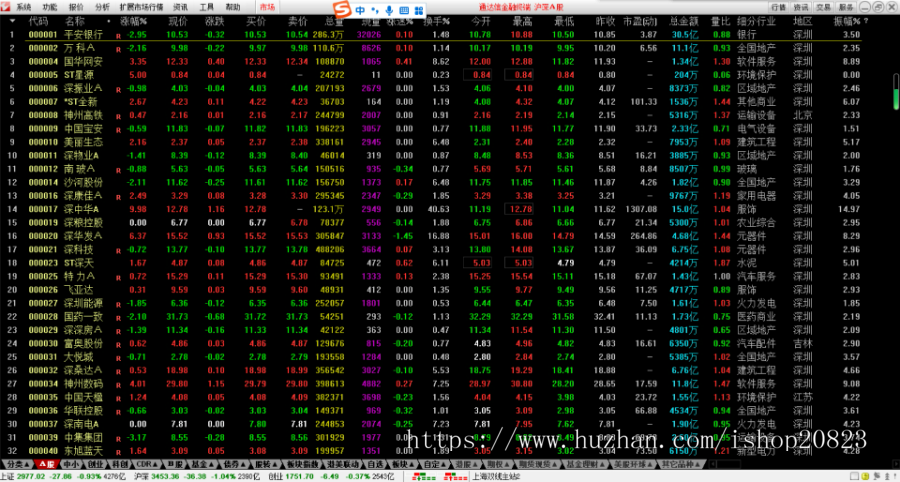Screen dimensions: 900x482
Task: Click the question mark help icon in header
Action: (x=866, y=21)
